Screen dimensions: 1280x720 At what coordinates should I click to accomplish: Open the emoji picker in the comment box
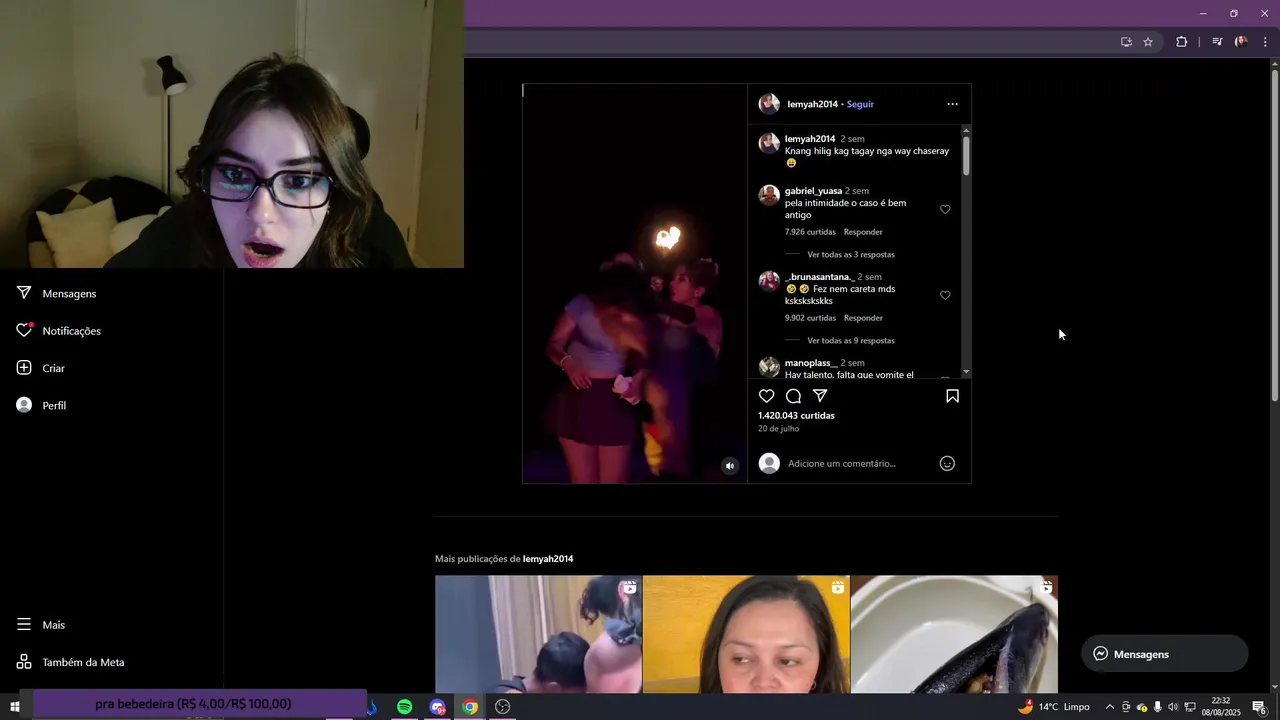(x=947, y=463)
